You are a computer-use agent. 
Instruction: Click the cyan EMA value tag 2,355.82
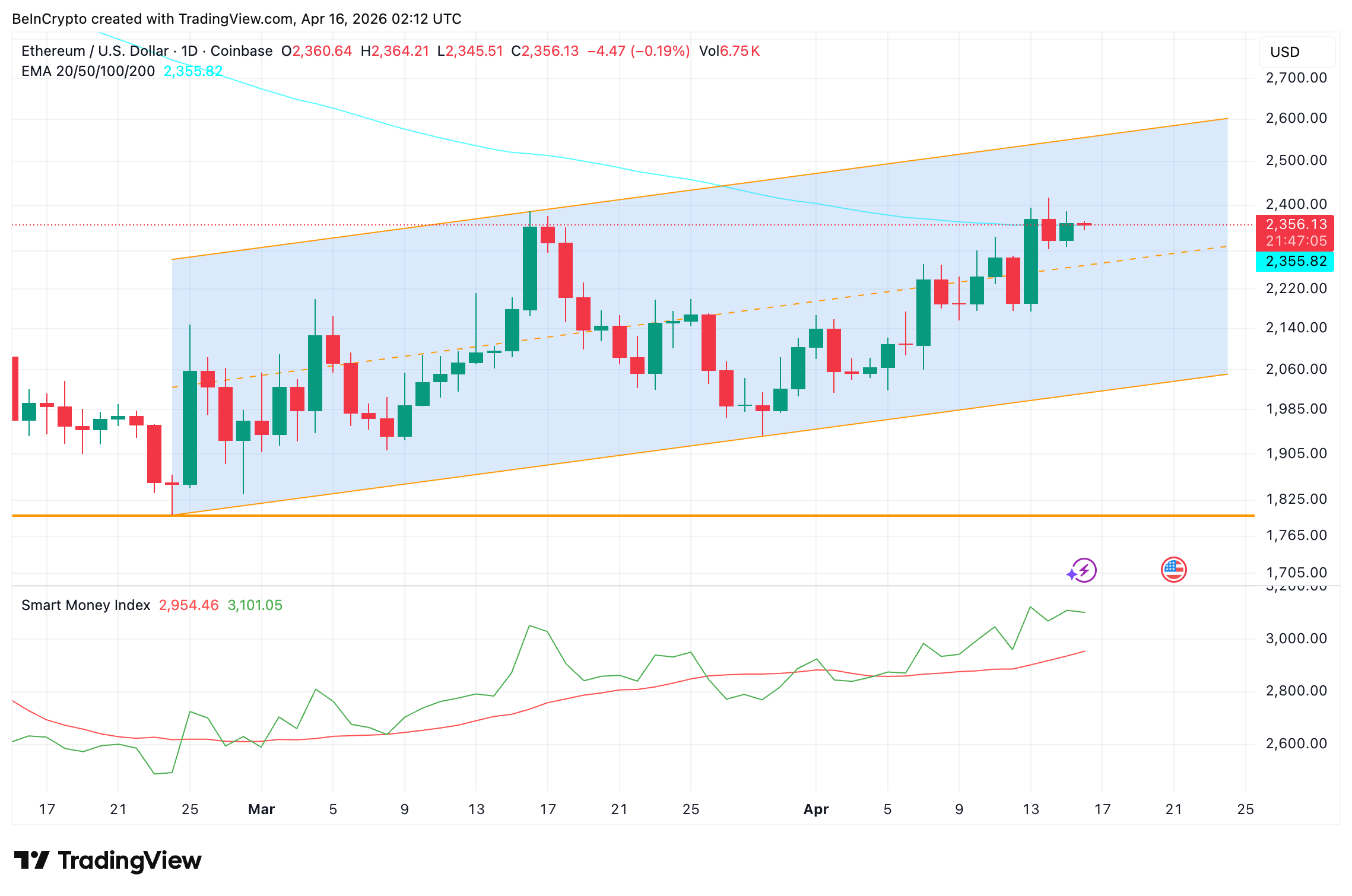1296,261
